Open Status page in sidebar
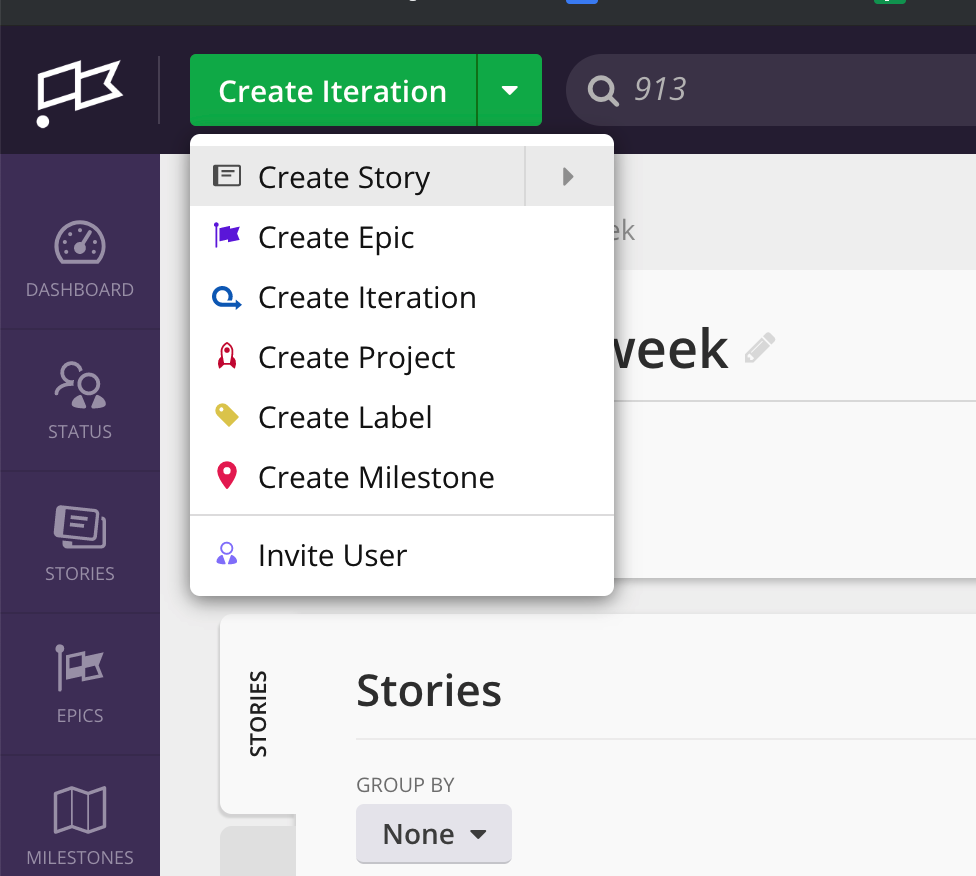 click(80, 400)
